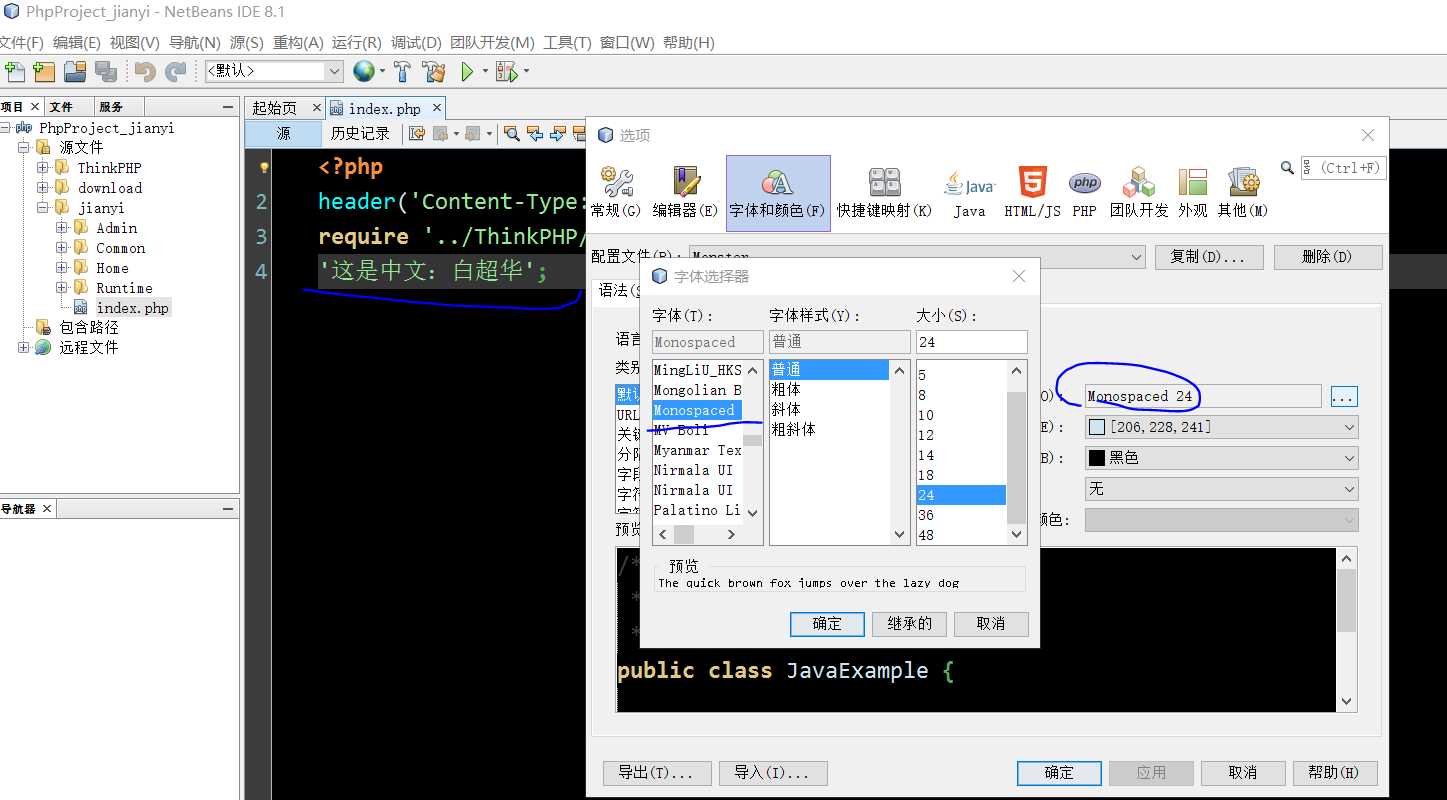
Task: Select index.php in the project tree
Action: pyautogui.click(x=132, y=308)
